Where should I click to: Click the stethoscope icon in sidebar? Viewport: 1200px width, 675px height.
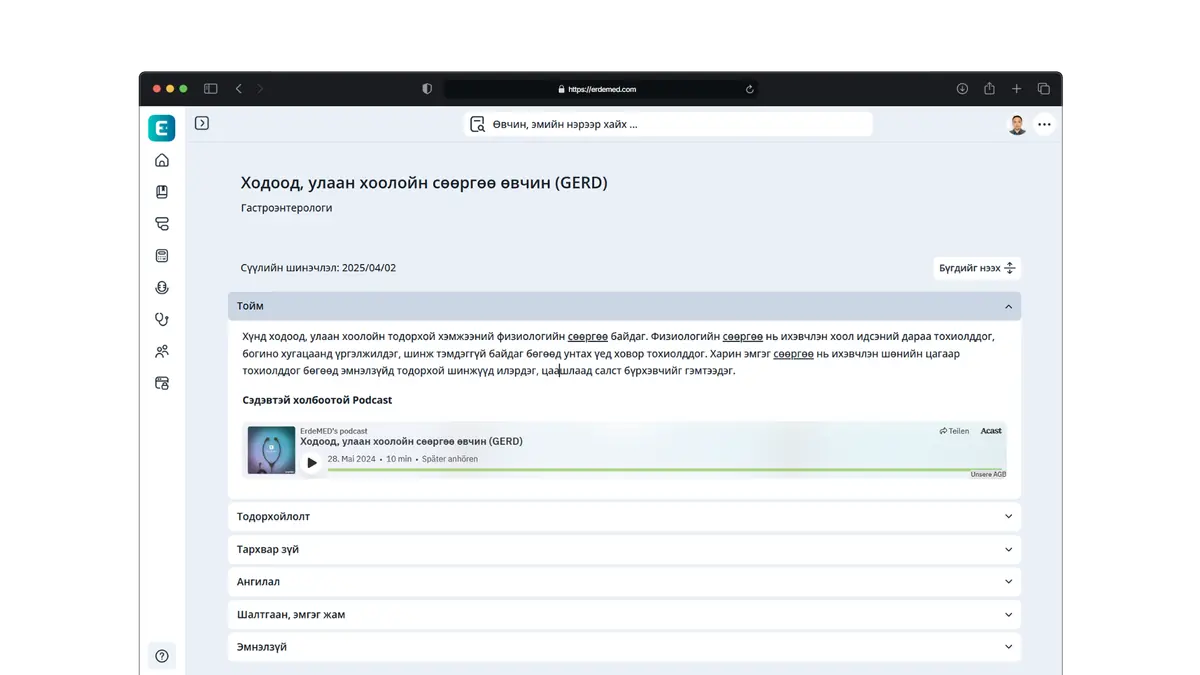pos(162,320)
